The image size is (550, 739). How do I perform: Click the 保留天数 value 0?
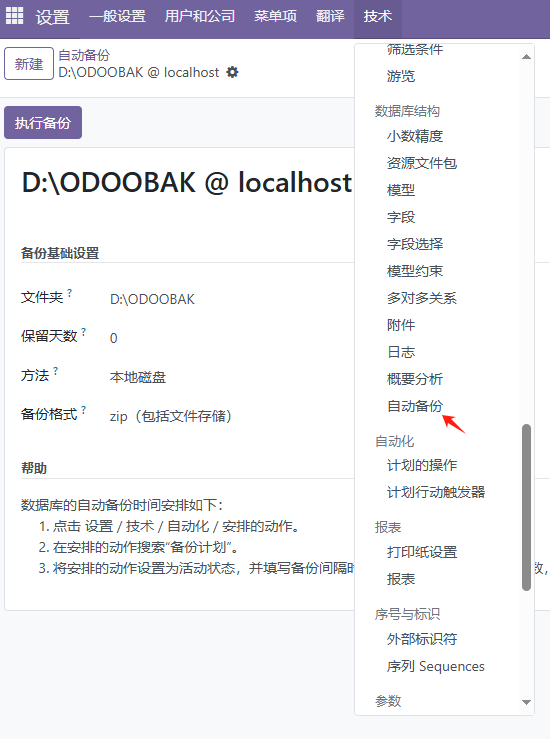tap(114, 338)
